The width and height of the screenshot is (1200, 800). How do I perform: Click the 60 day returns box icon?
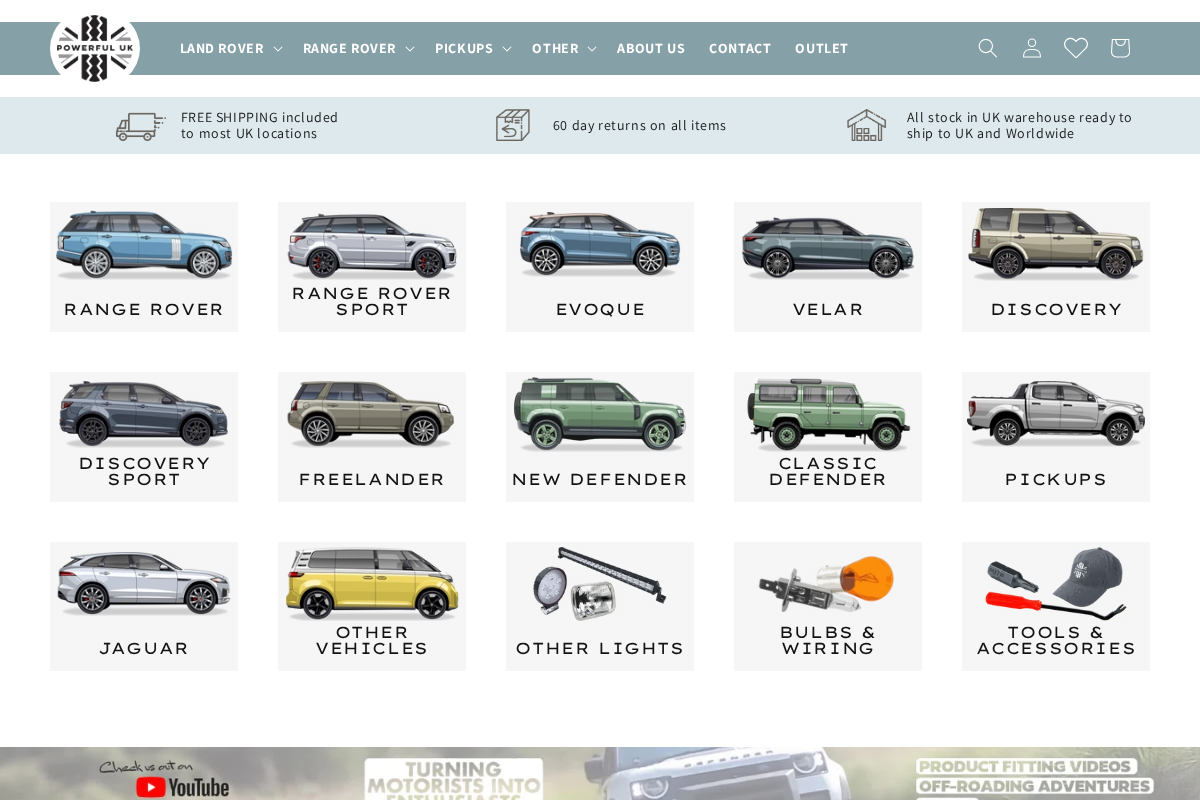point(513,125)
